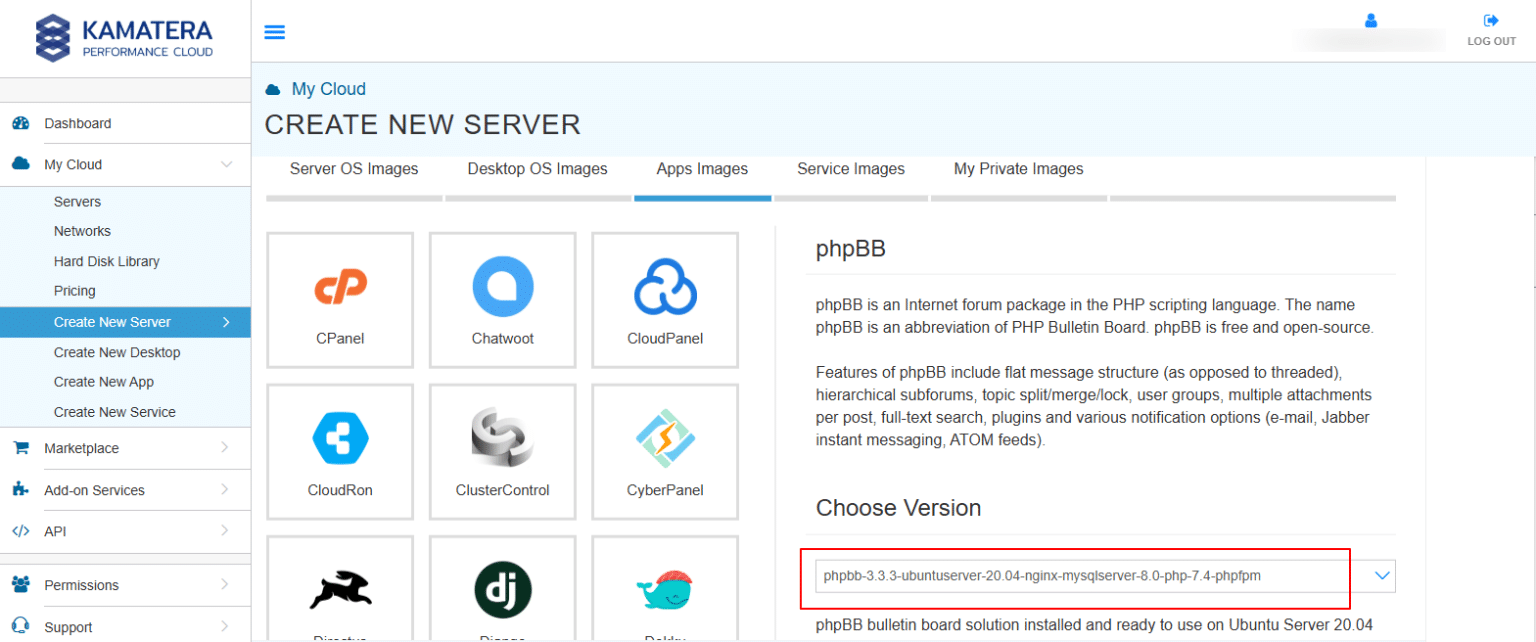The width and height of the screenshot is (1536, 642).
Task: Click the Support headset icon
Action: [x=20, y=627]
